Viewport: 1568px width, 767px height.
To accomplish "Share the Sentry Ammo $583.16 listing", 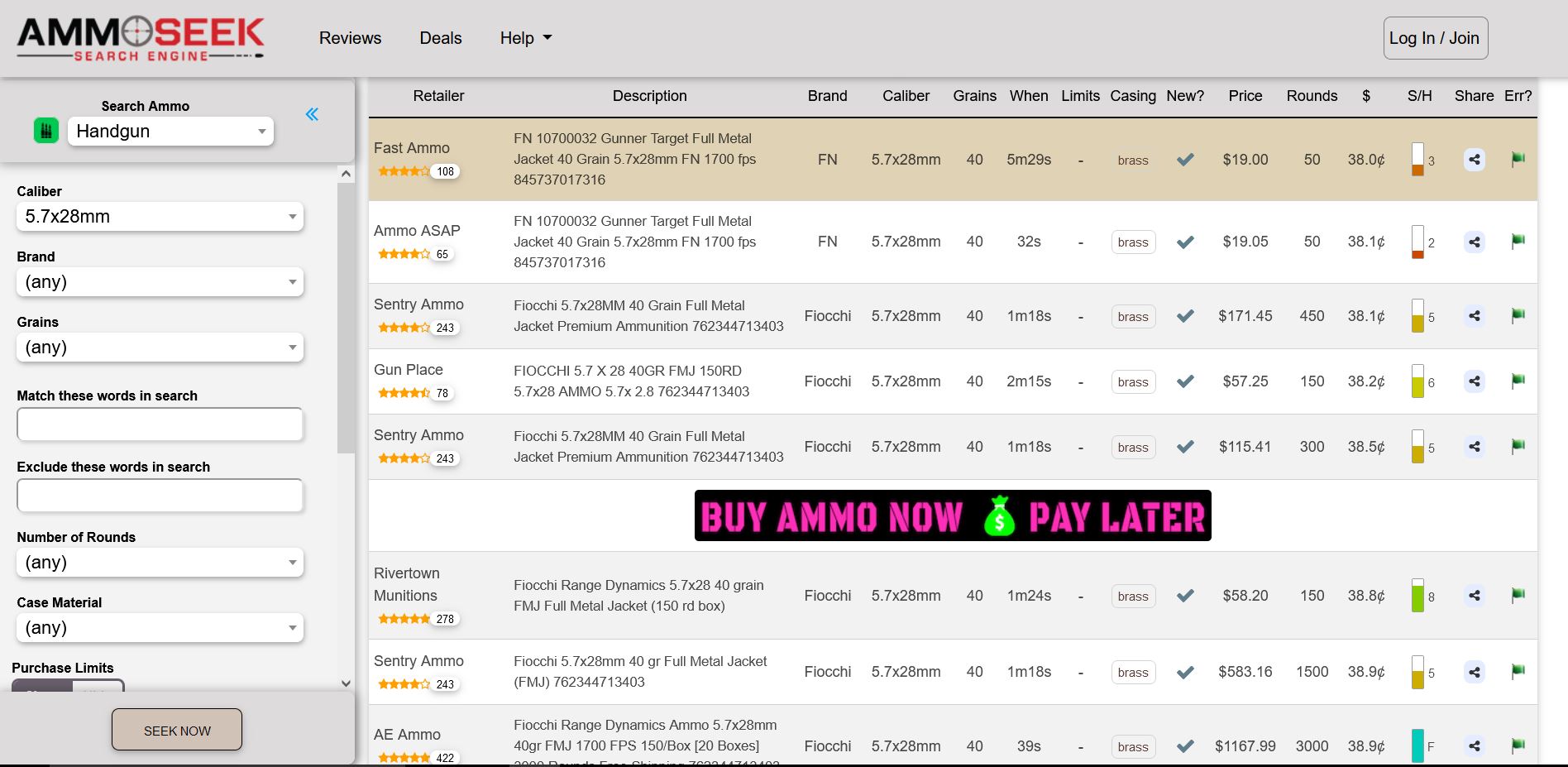I will point(1474,672).
